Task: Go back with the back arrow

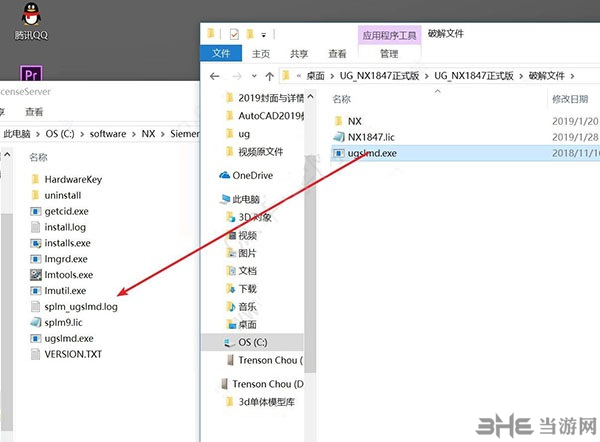Action: [215, 76]
